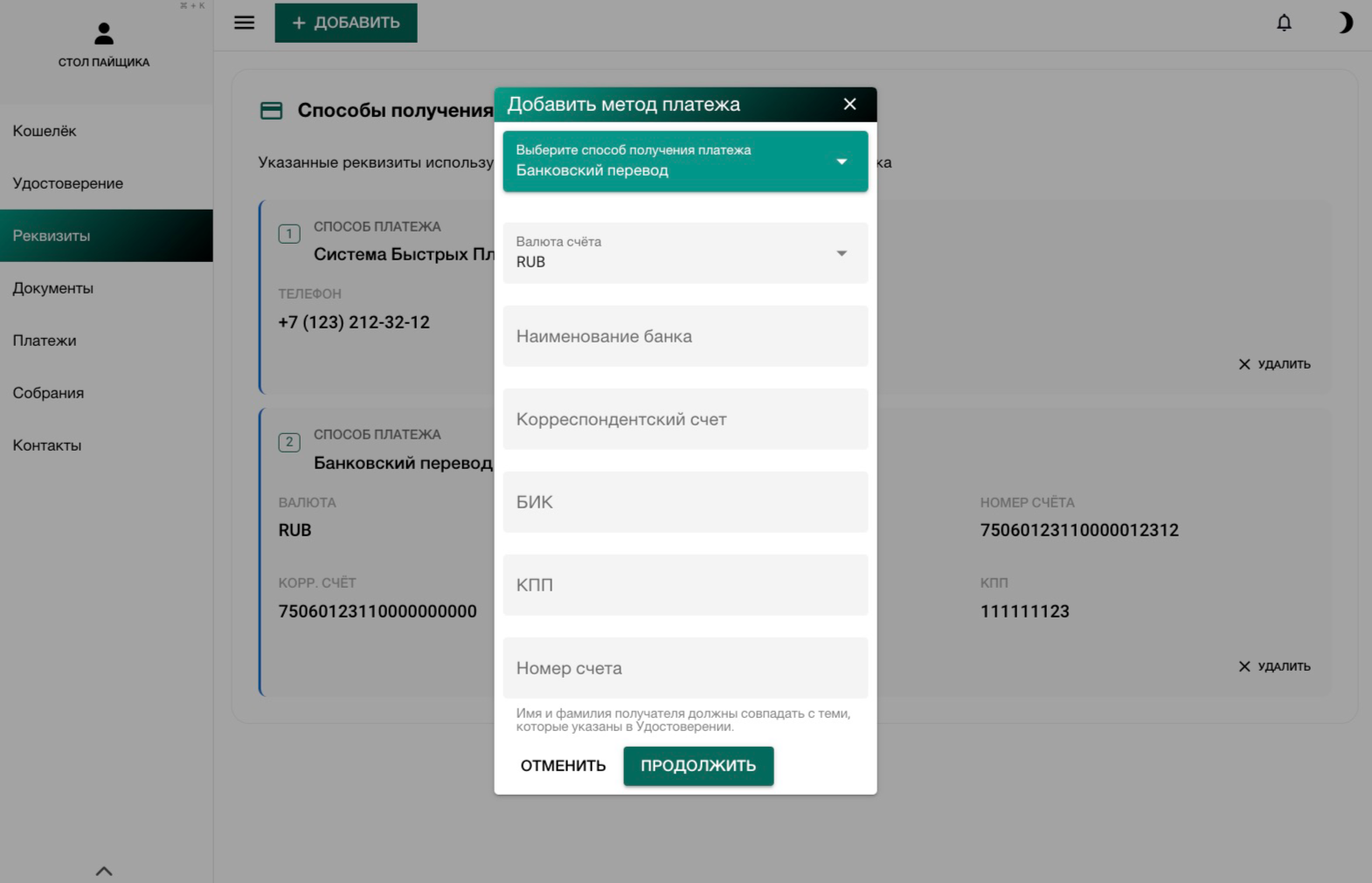Go to Документы sidebar item
Screen dimensions: 1372x883
tap(52, 288)
